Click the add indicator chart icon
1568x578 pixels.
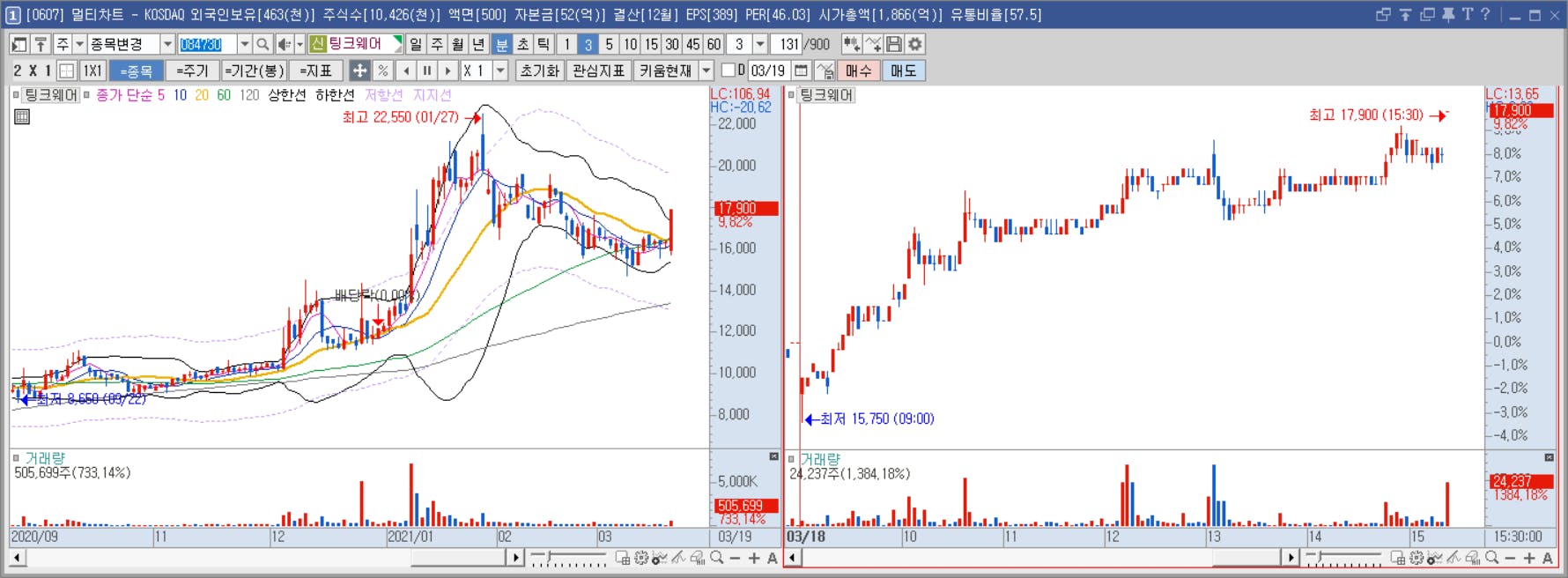click(852, 44)
